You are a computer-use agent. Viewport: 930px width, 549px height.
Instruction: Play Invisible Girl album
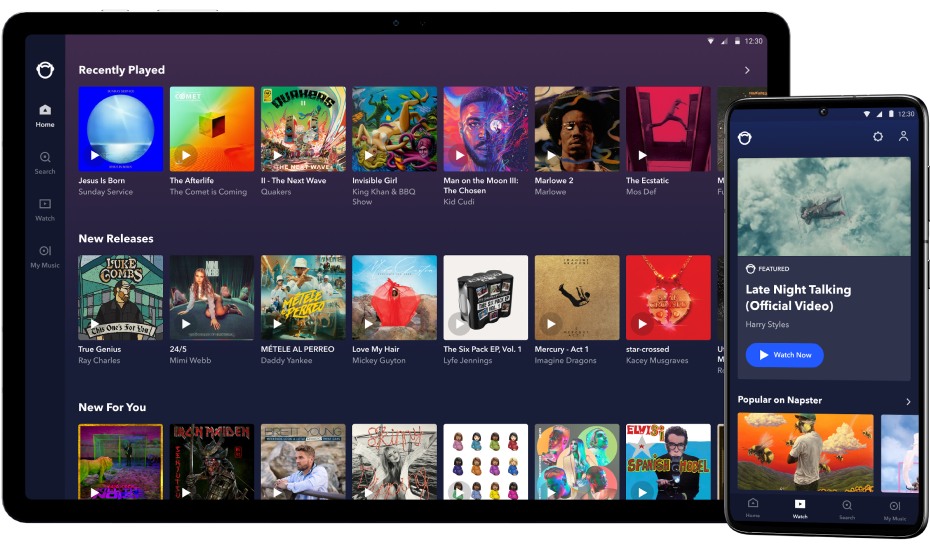point(369,155)
